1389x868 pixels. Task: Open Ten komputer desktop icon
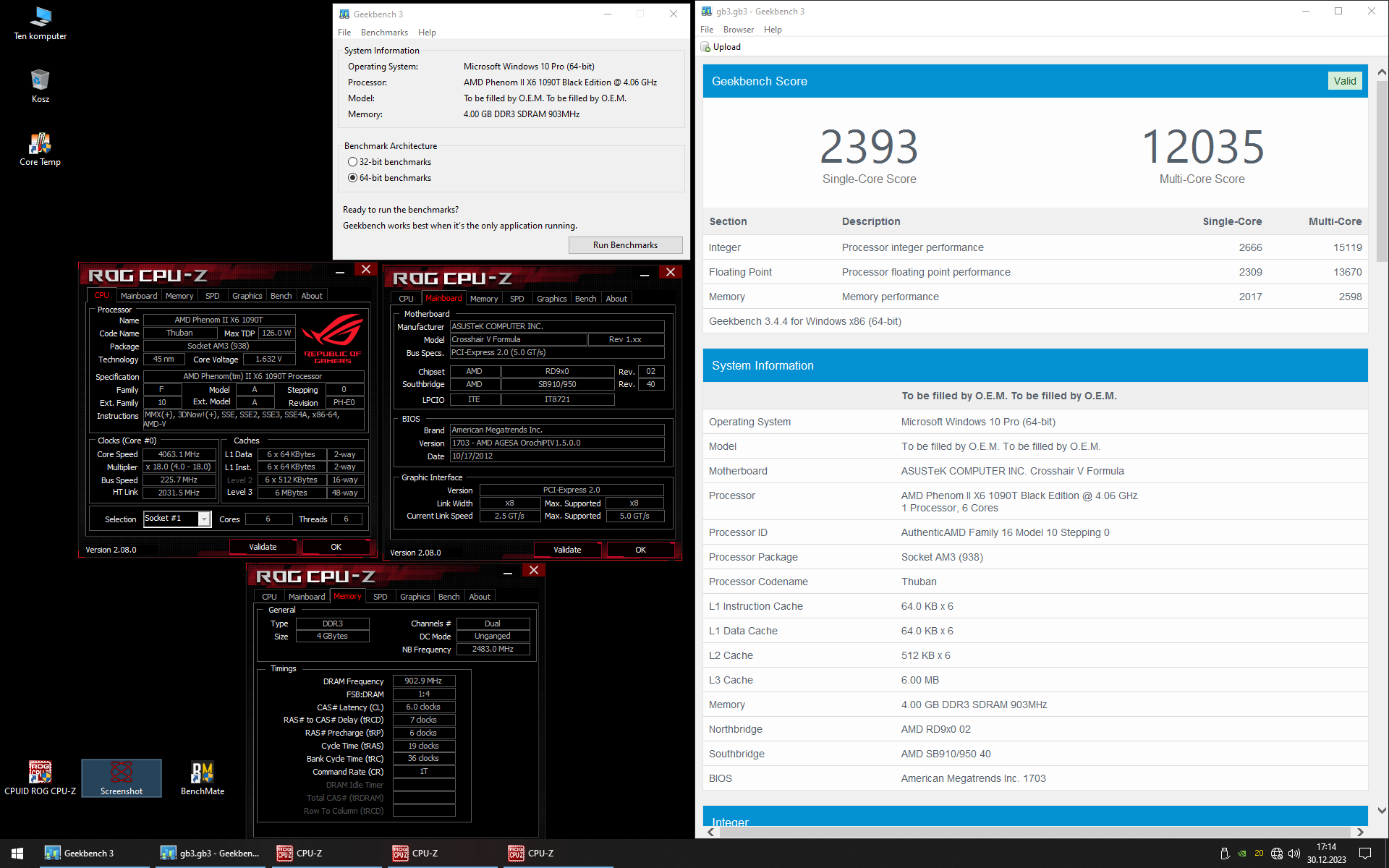tap(40, 23)
